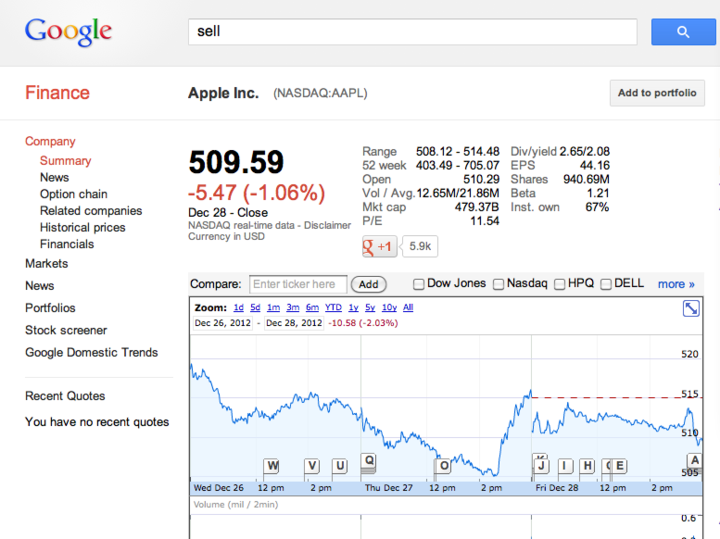Set chart zoom to 1y
The height and width of the screenshot is (539, 720).
[x=353, y=308]
